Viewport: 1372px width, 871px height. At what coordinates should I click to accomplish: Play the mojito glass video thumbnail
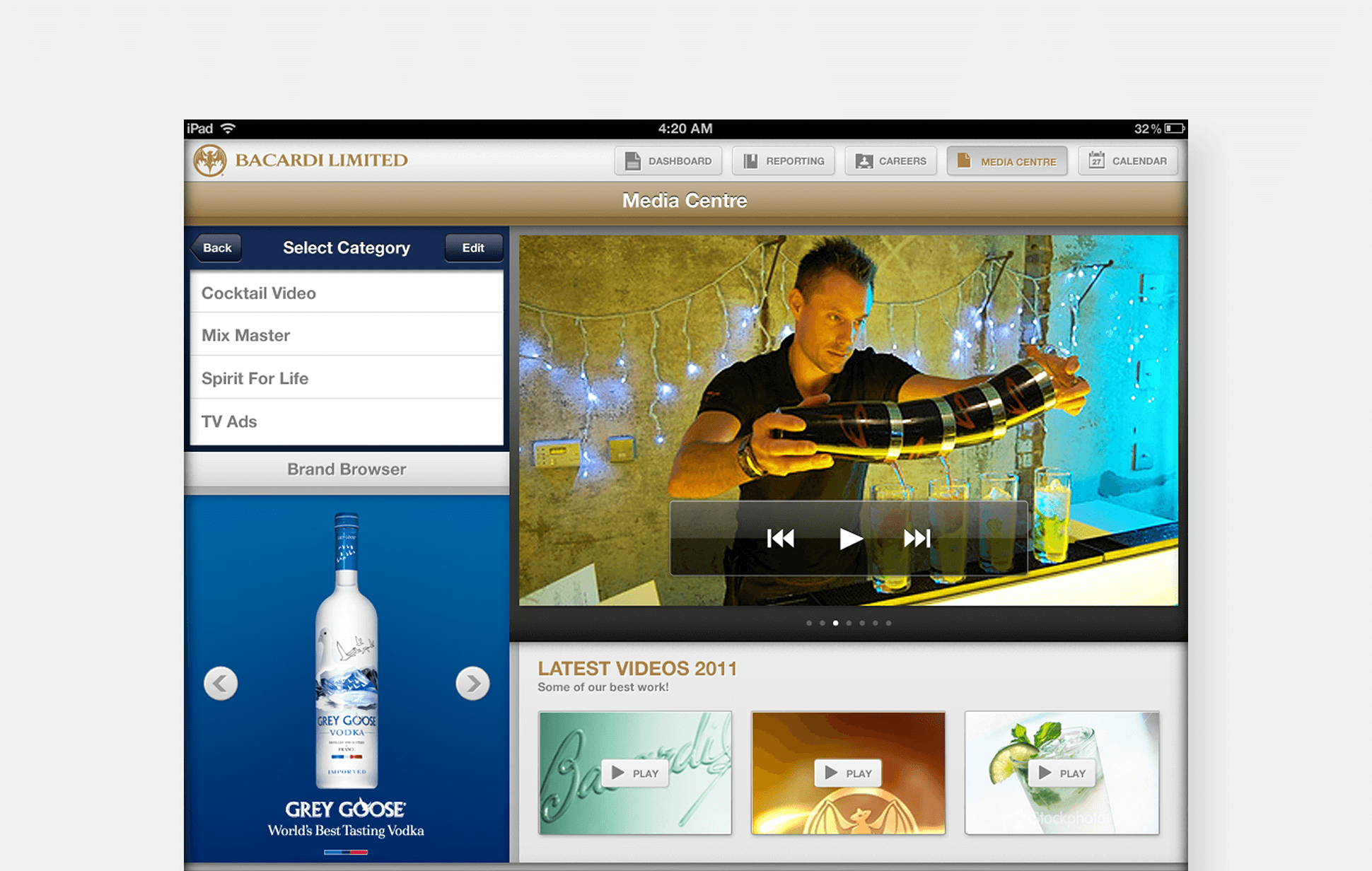click(1062, 772)
